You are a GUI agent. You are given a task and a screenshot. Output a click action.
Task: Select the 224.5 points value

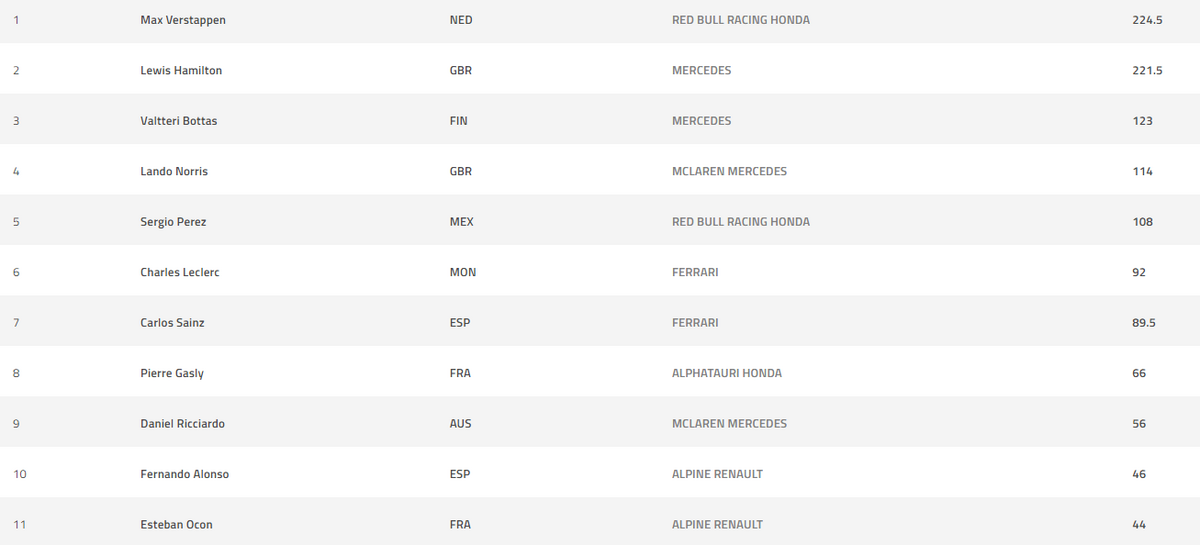coord(1147,20)
